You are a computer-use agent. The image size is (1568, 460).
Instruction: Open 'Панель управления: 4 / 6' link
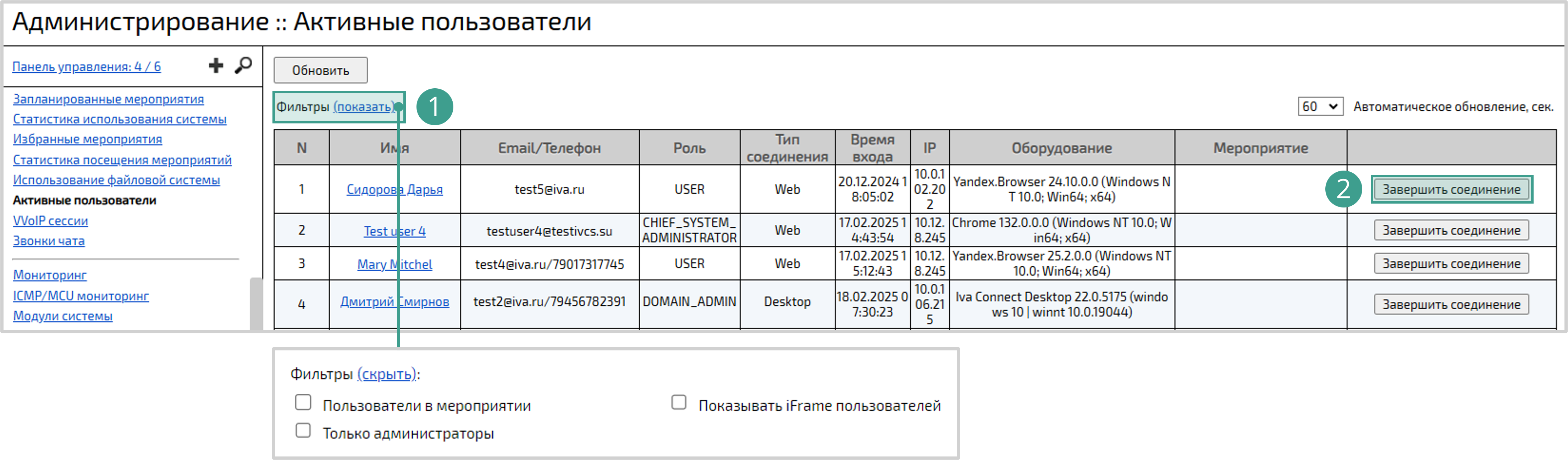point(87,67)
